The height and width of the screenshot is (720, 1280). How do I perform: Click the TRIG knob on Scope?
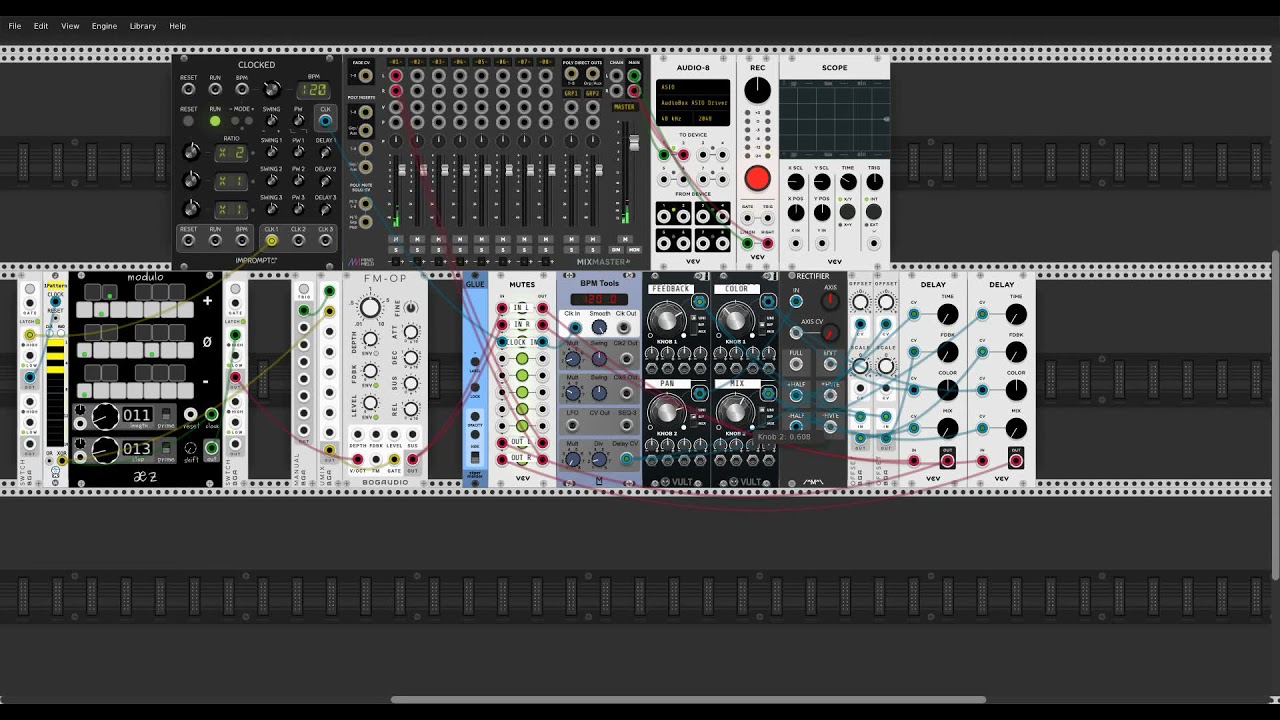tap(874, 182)
